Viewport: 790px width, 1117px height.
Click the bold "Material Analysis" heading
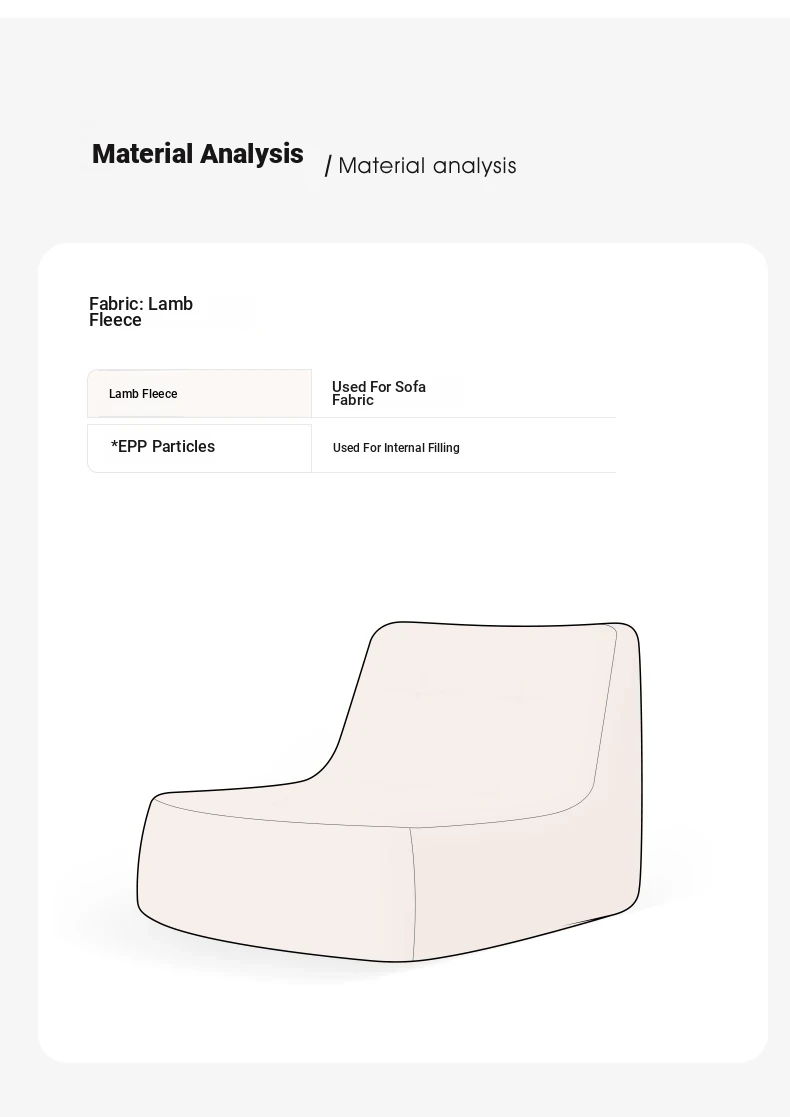click(197, 154)
